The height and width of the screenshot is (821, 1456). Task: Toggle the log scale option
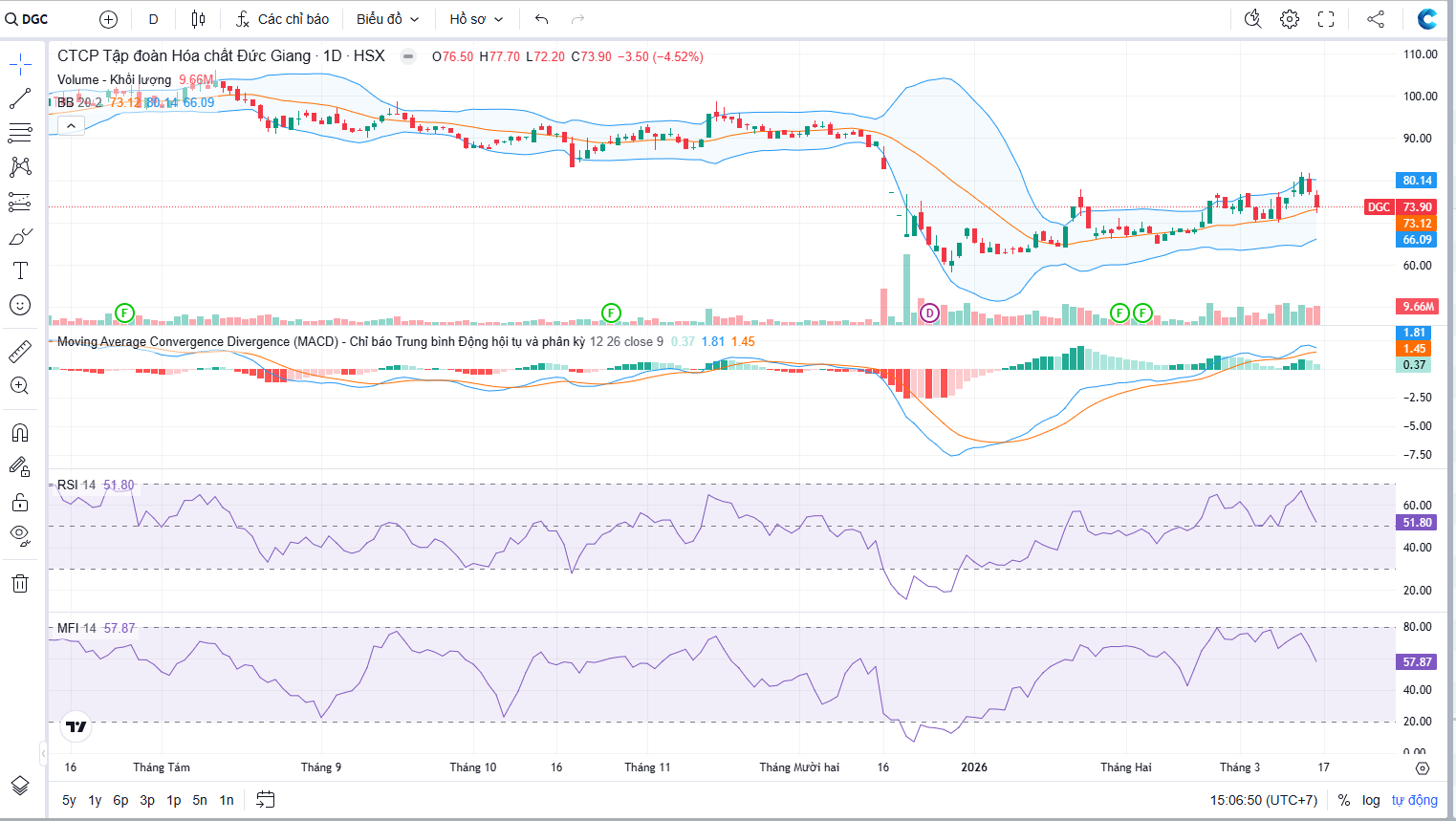click(x=1371, y=800)
